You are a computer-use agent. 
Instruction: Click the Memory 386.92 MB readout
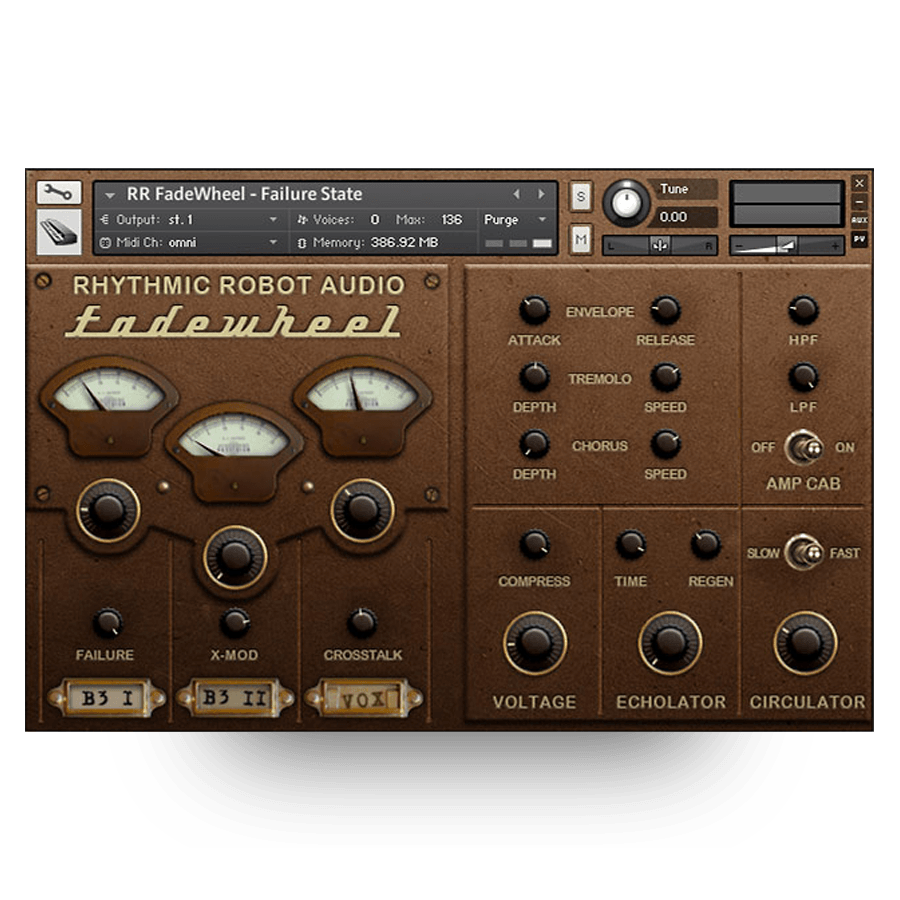point(404,243)
